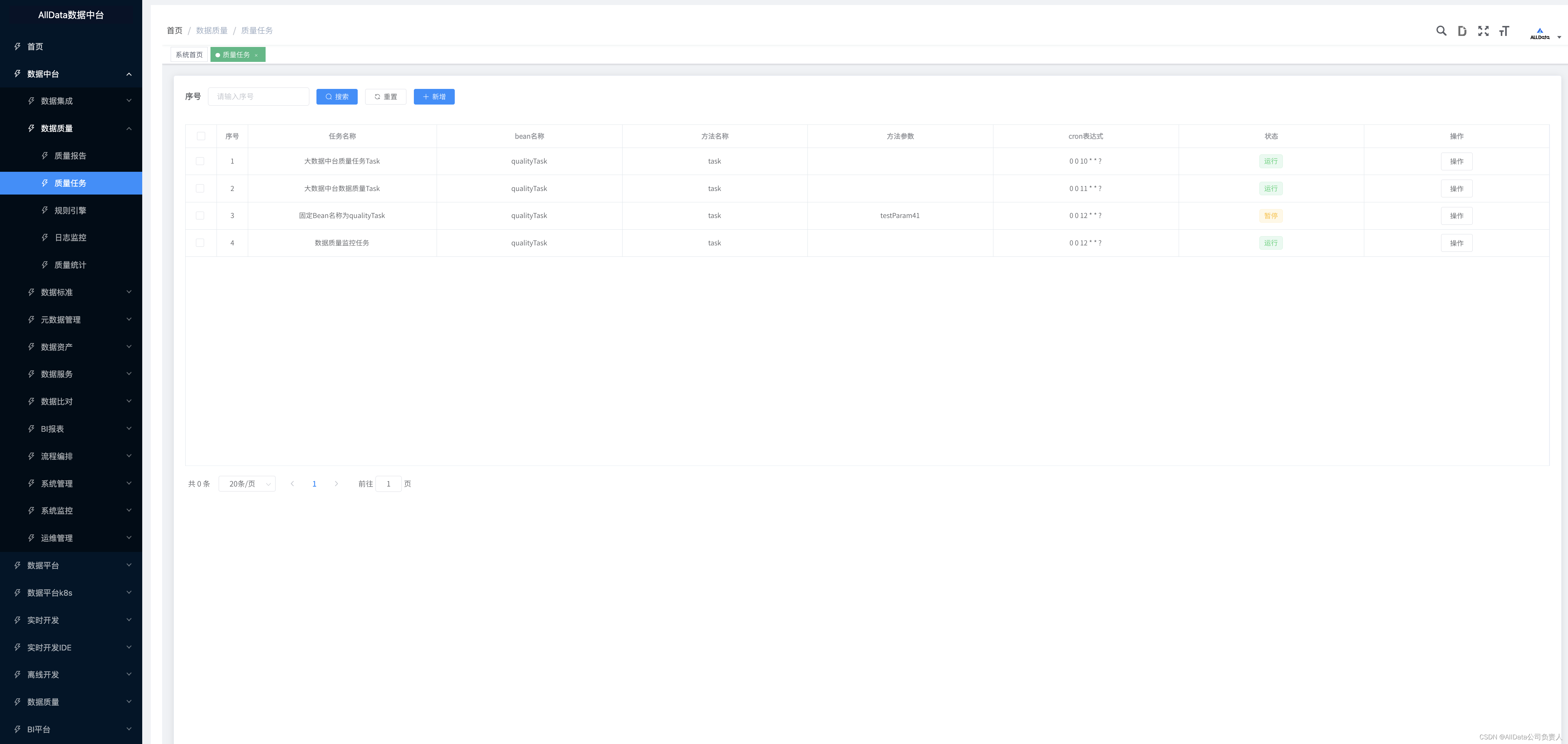Open the 20条/页 page size dropdown

coord(247,484)
